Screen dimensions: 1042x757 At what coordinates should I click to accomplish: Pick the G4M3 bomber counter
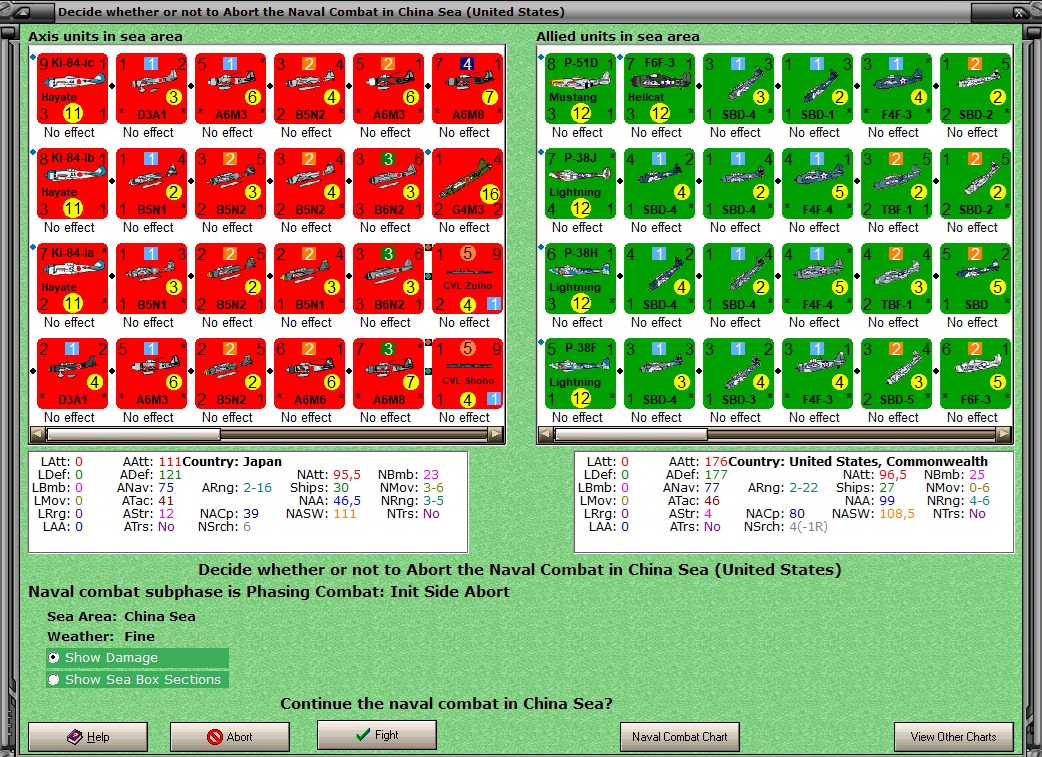coord(467,183)
